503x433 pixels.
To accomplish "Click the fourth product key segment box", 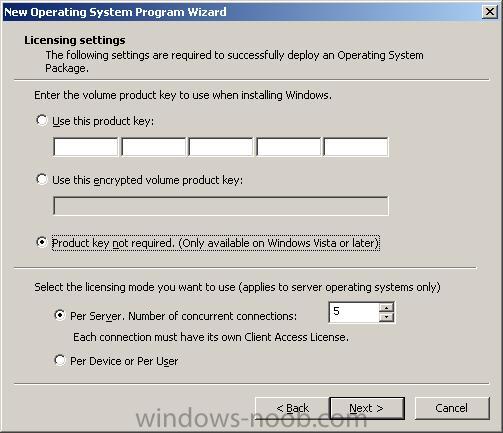I will 288,147.
